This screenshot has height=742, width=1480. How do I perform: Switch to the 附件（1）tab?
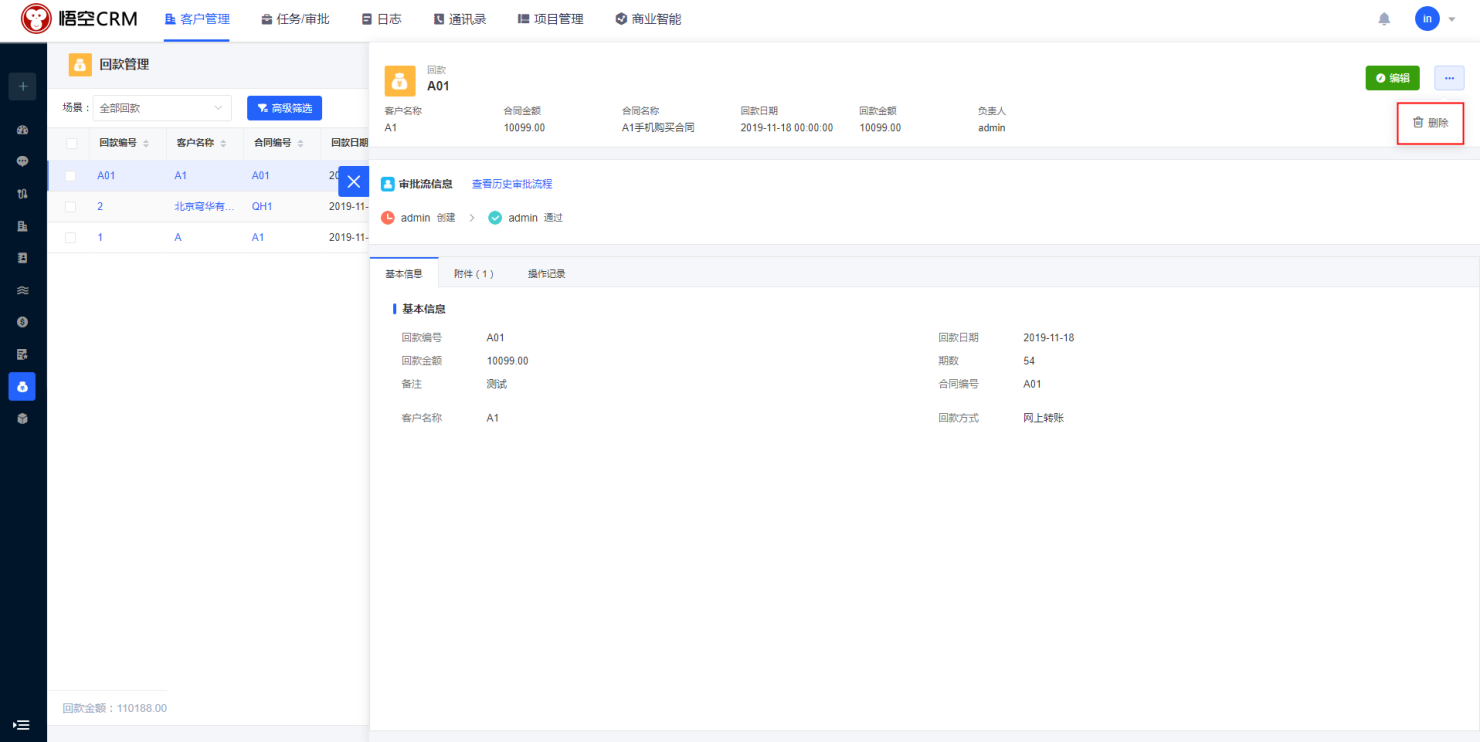click(x=474, y=274)
